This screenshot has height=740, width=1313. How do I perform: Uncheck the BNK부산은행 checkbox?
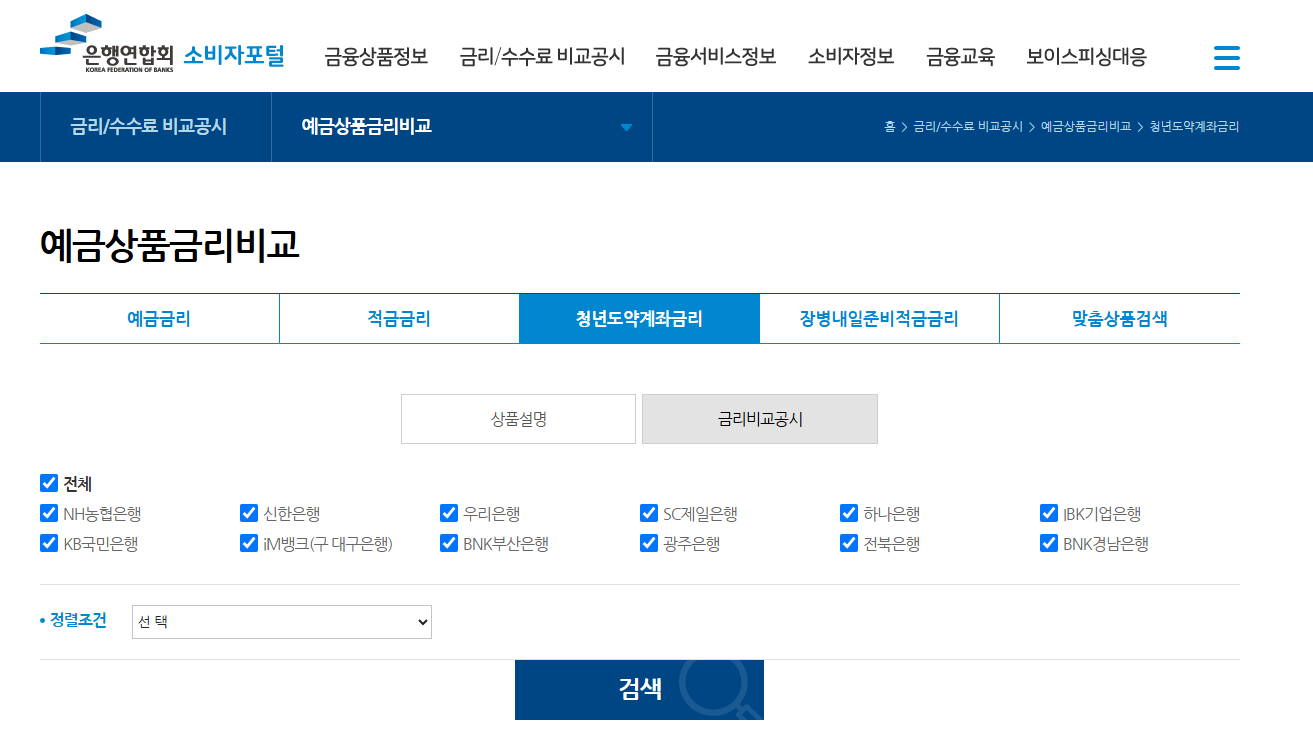click(x=449, y=543)
